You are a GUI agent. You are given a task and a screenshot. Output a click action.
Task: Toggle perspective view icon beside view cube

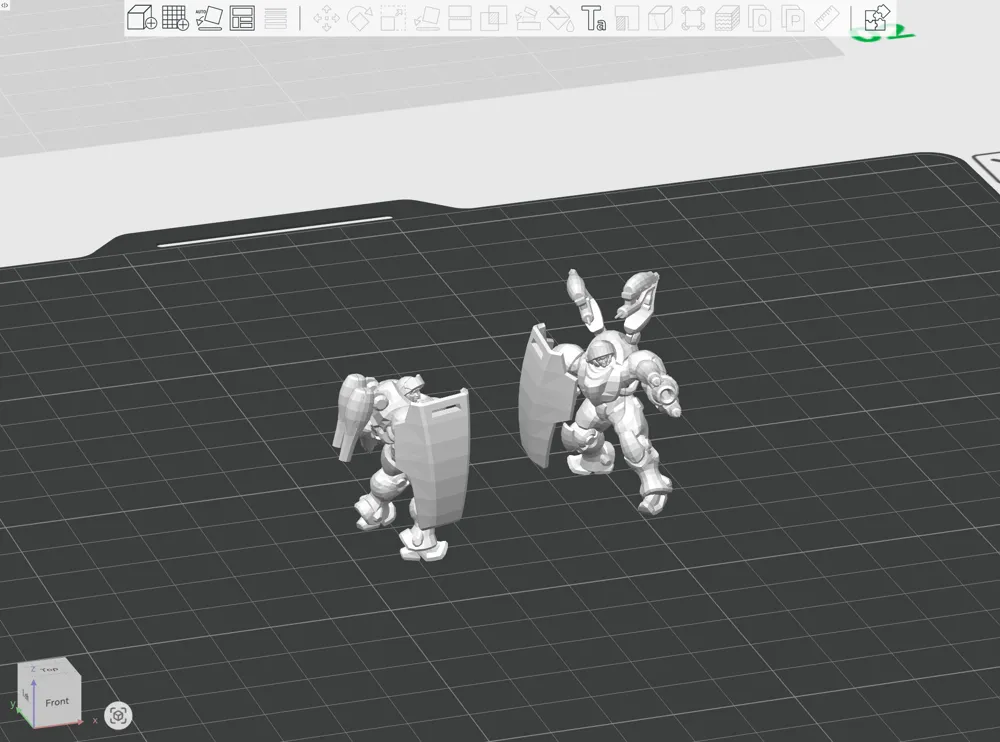pos(118,715)
